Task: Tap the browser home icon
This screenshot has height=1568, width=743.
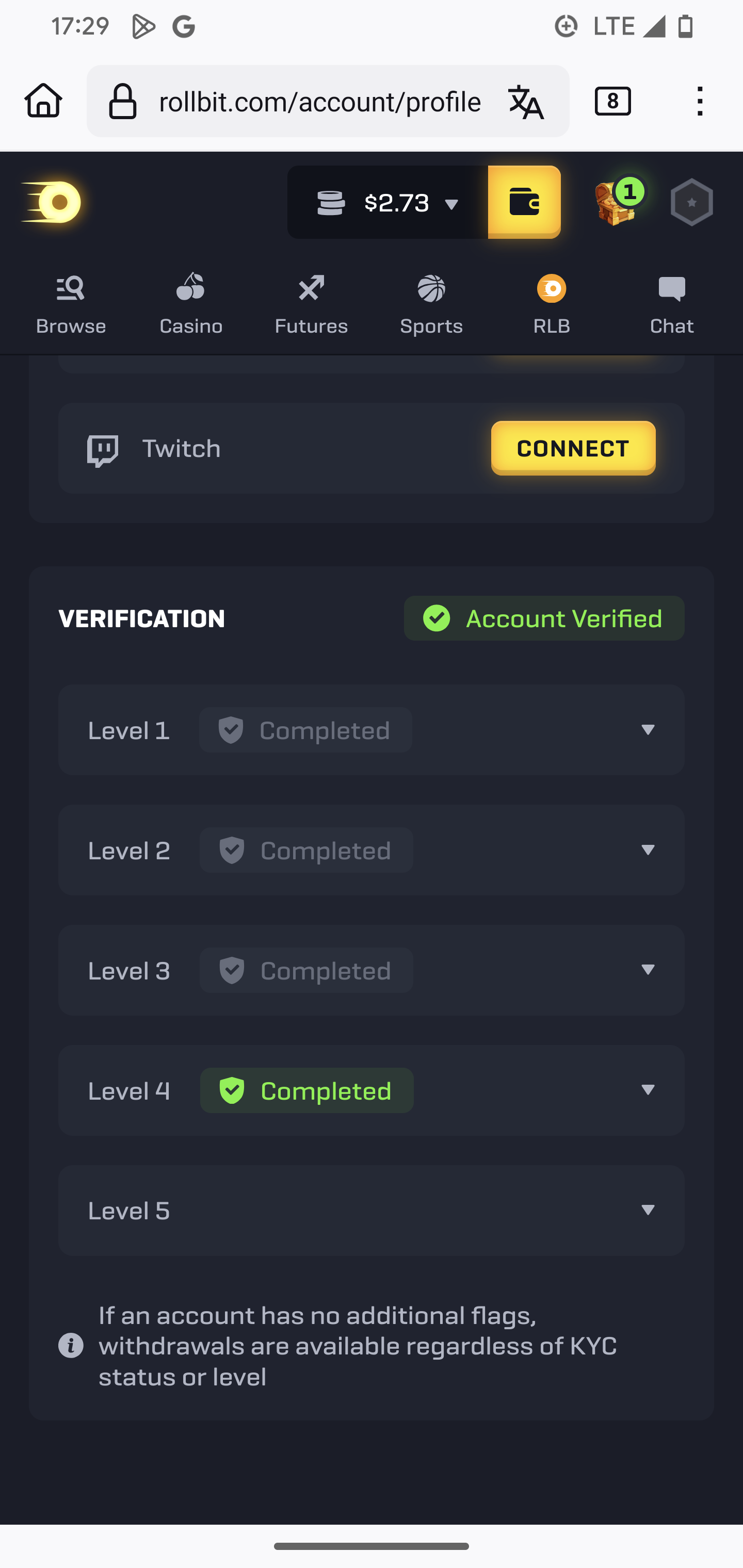Action: pyautogui.click(x=43, y=101)
